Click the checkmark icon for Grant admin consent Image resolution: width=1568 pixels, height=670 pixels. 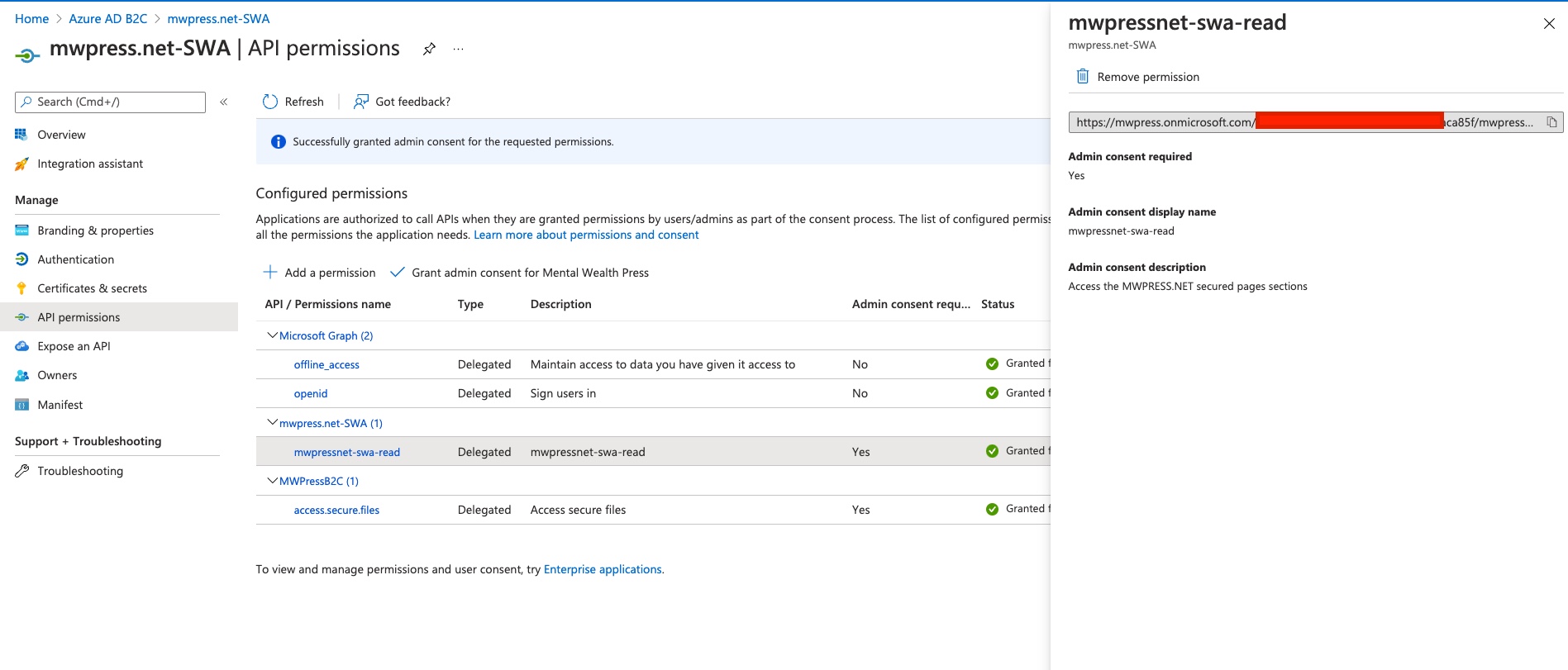coord(397,272)
